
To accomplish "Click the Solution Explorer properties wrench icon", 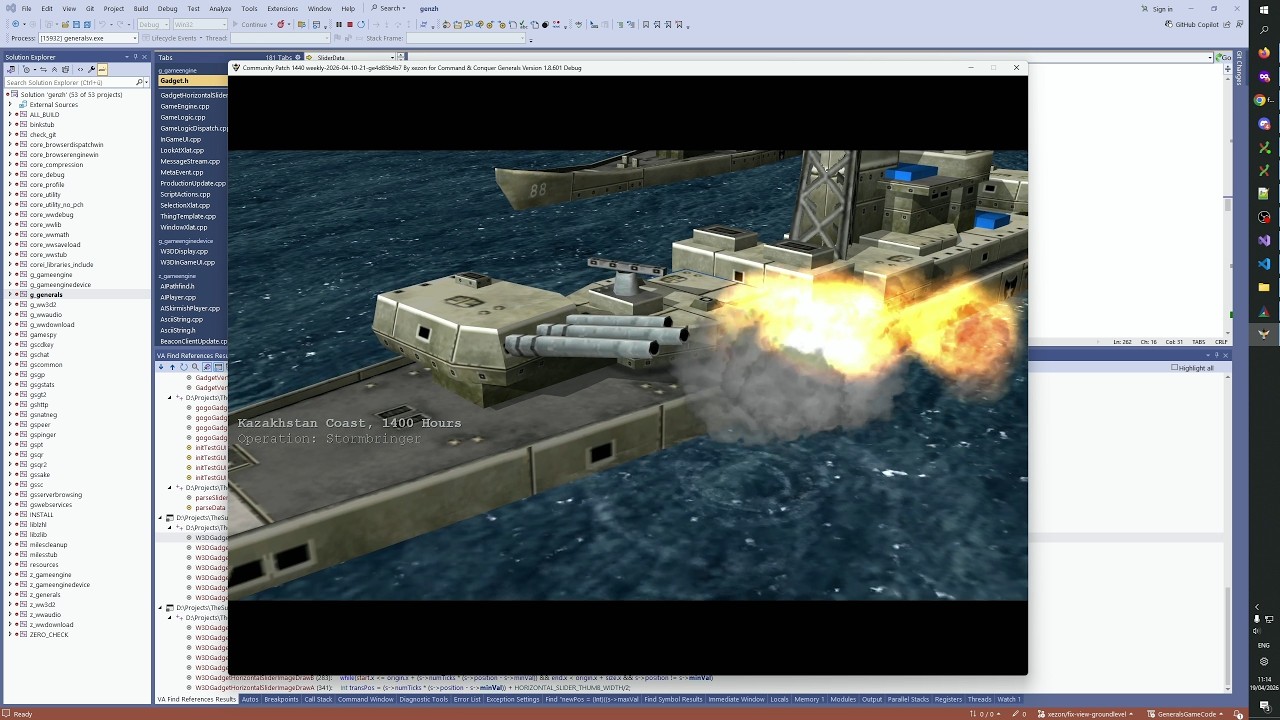I will (x=91, y=69).
